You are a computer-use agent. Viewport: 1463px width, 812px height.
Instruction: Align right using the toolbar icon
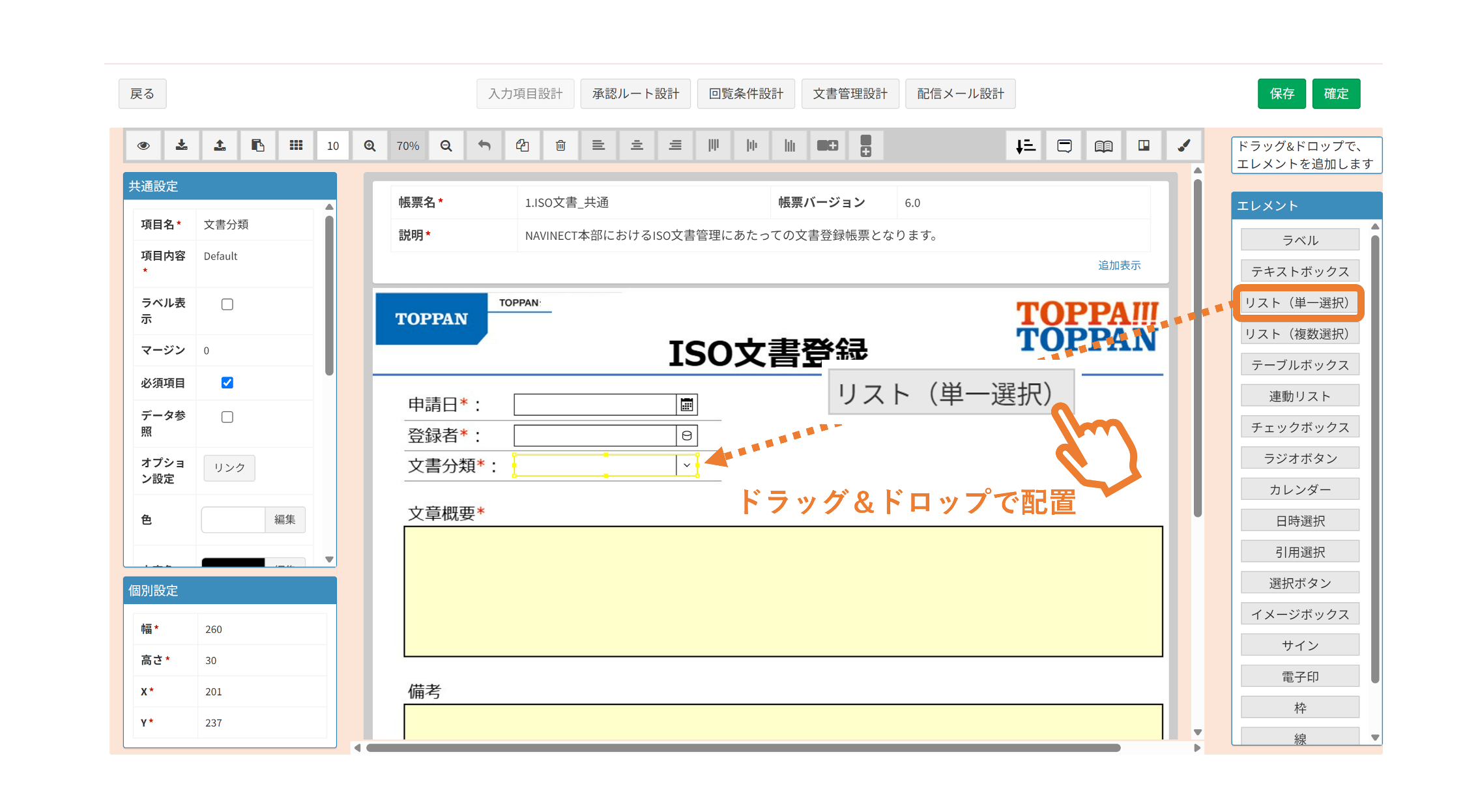(675, 145)
